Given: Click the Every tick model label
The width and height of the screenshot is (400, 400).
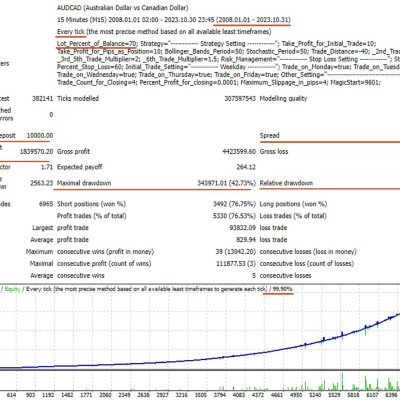Looking at the screenshot, I should pyautogui.click(x=71, y=32).
